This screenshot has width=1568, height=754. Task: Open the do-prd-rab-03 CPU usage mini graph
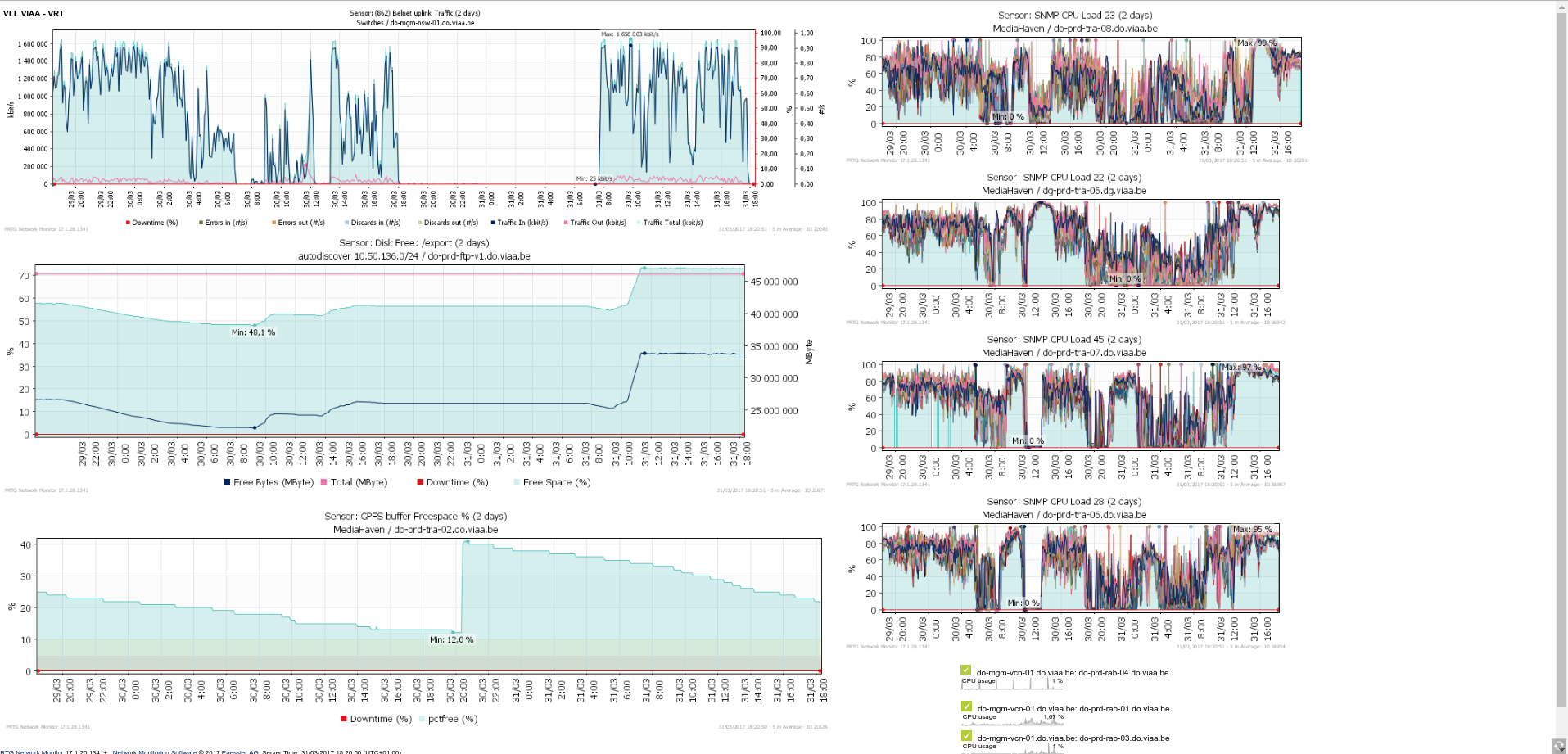[x=1012, y=747]
